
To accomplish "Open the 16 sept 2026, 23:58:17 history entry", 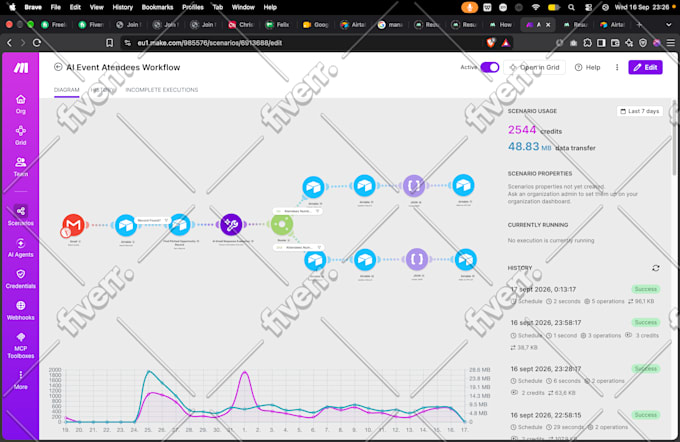I will click(585, 335).
